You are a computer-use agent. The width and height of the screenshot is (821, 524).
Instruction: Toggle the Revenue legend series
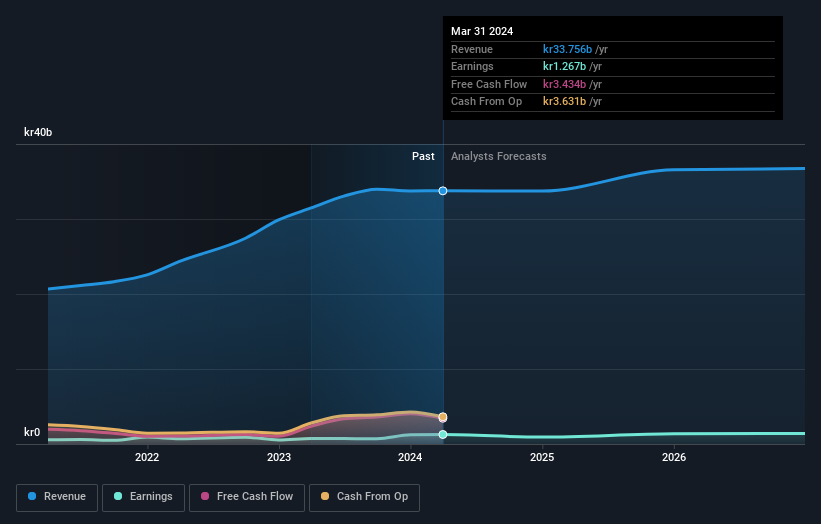pyautogui.click(x=57, y=497)
